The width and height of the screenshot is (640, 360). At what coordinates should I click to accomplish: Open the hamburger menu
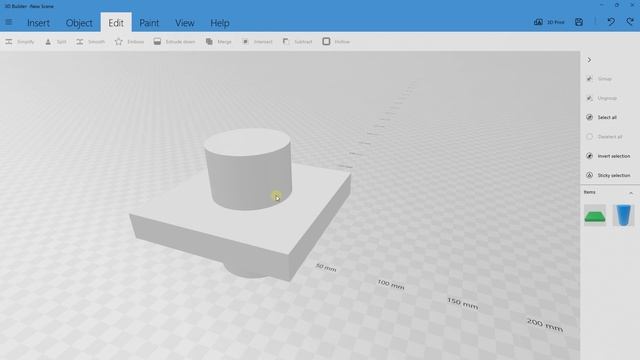click(9, 22)
